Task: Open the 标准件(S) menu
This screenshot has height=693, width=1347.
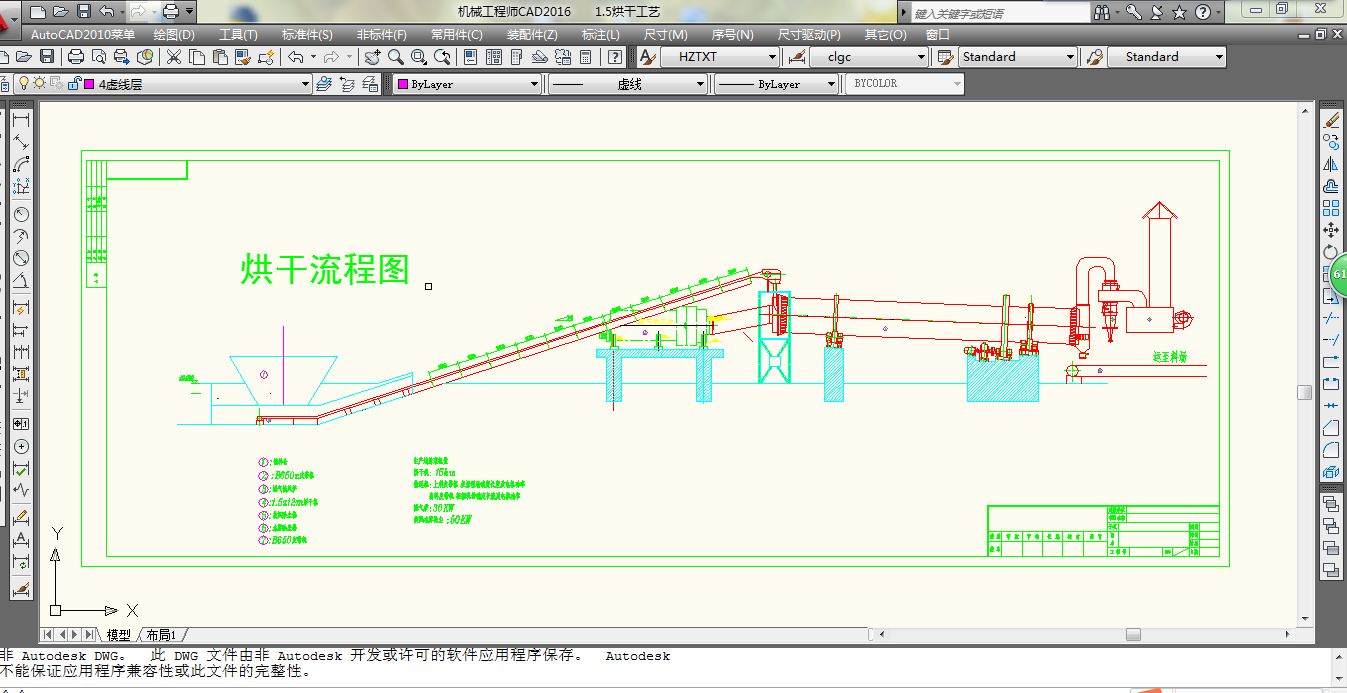Action: 307,34
